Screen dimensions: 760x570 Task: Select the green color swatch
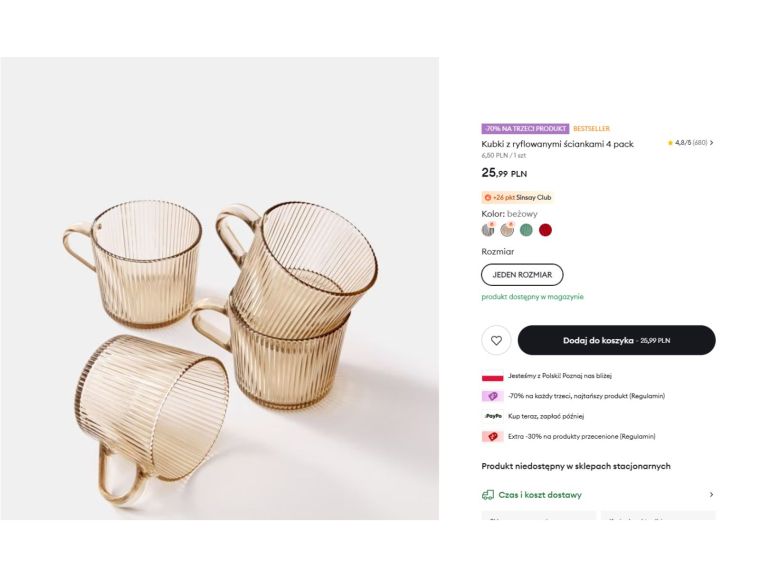tap(526, 230)
